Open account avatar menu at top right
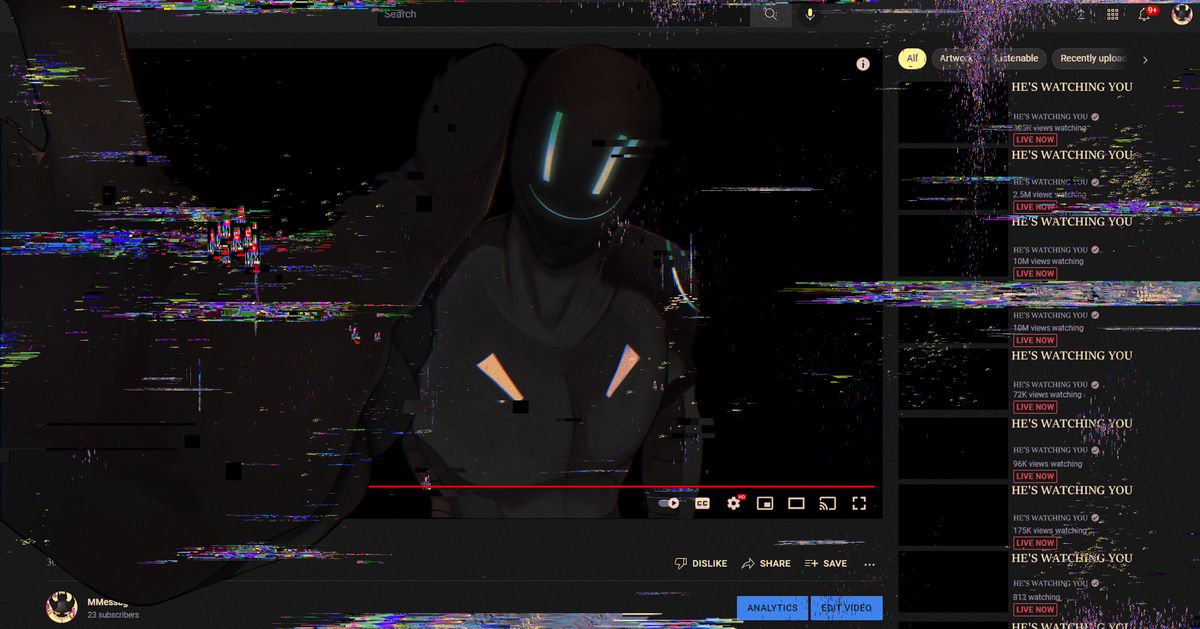Viewport: 1200px width, 629px height. [x=1182, y=14]
